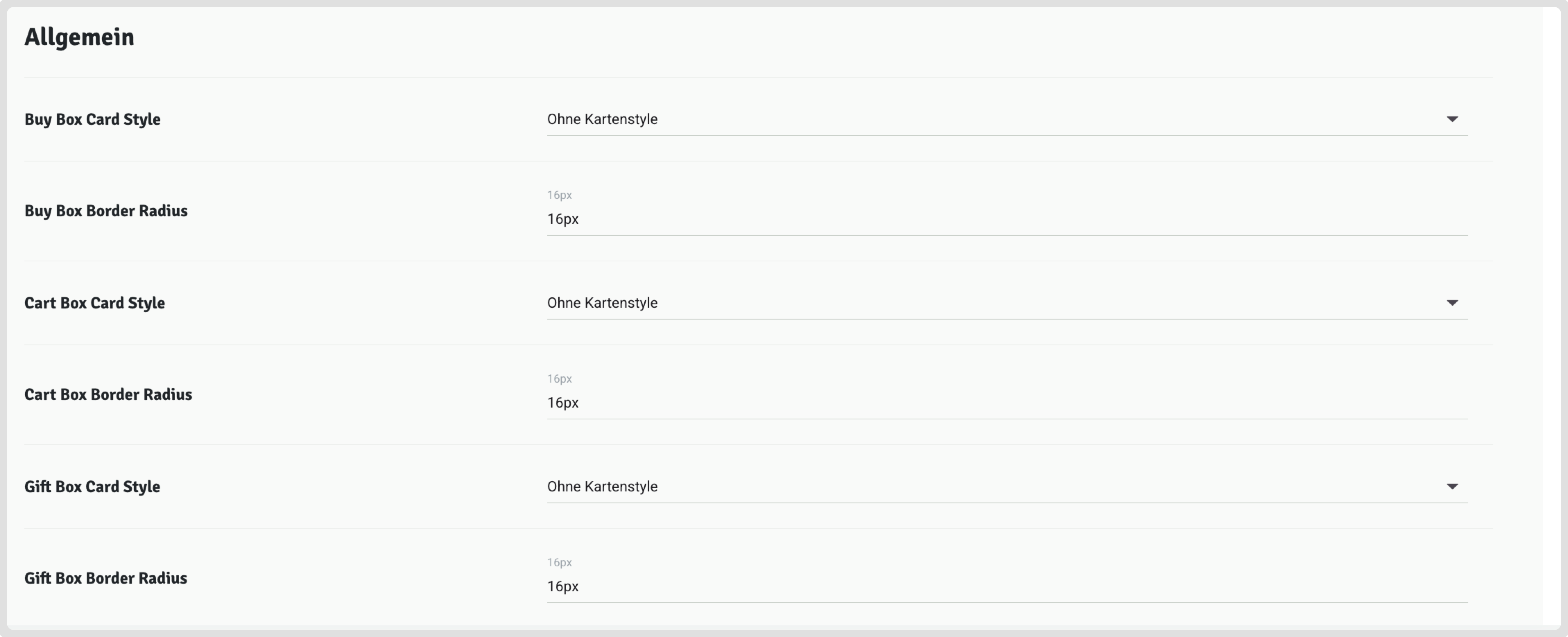This screenshot has width=1568, height=637.
Task: Focus the Gift Box Border Radius input field
Action: 974,586
